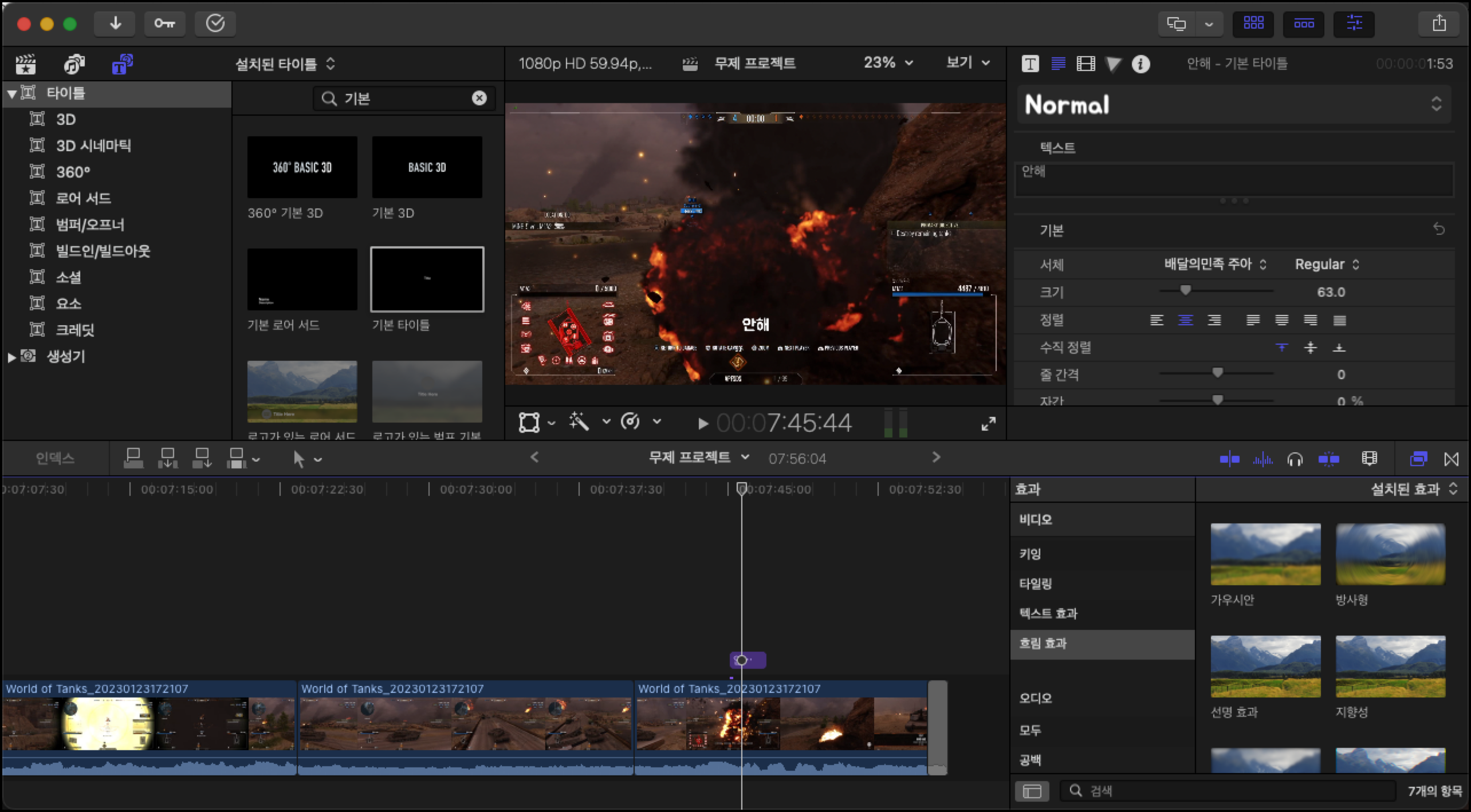This screenshot has width=1471, height=812.
Task: Select the 흐림 효과 effects category
Action: tap(1043, 644)
